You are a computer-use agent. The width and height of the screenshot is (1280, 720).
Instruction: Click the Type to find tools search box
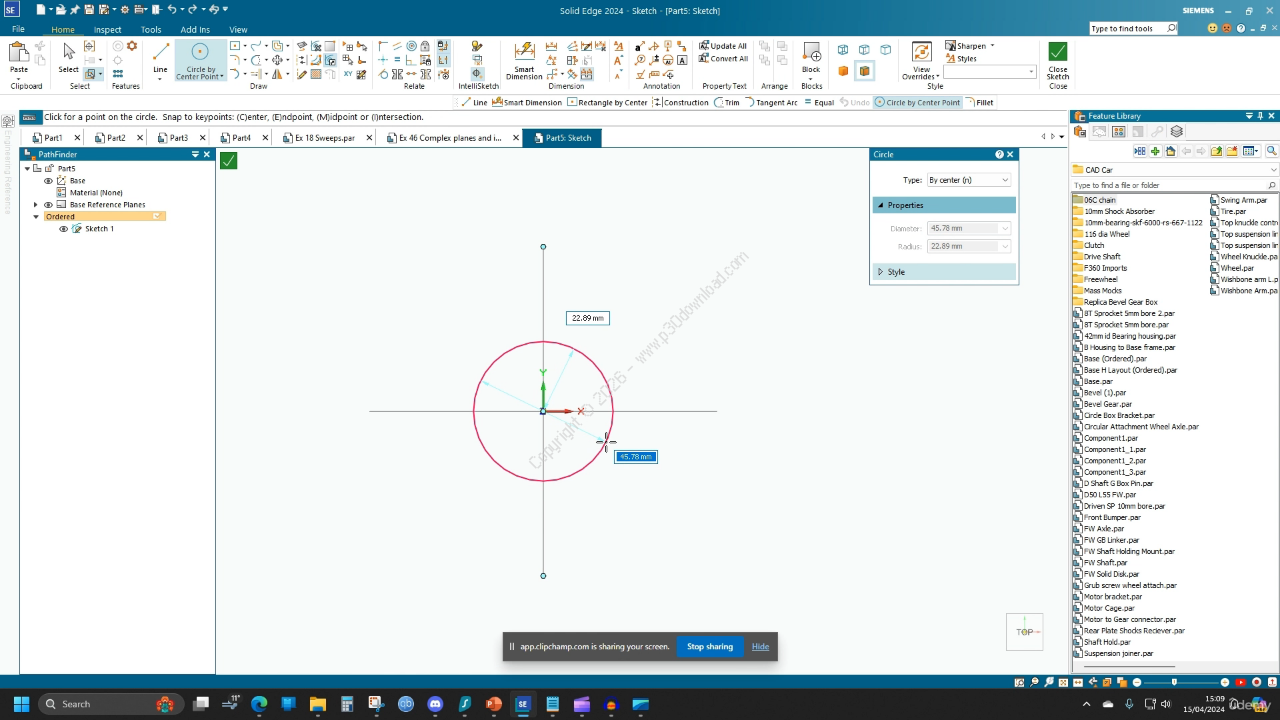(x=1127, y=29)
